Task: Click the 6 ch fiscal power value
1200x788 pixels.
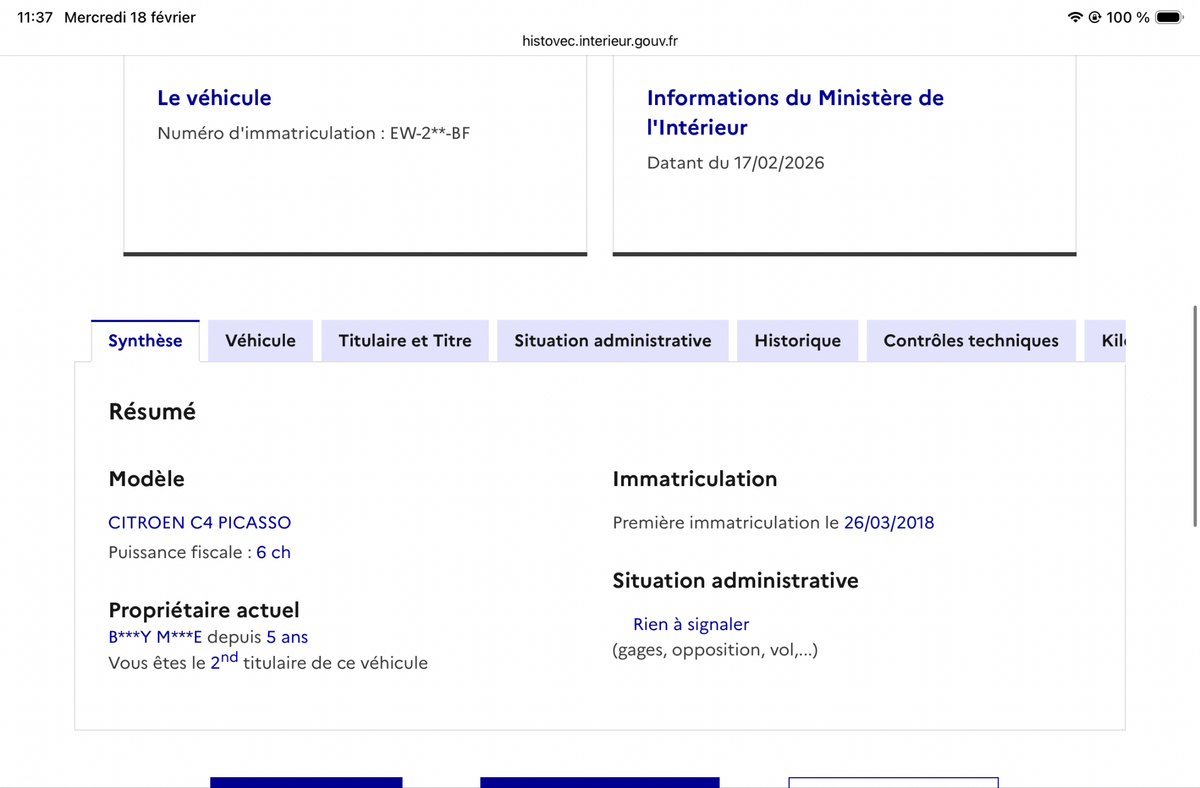Action: click(273, 552)
